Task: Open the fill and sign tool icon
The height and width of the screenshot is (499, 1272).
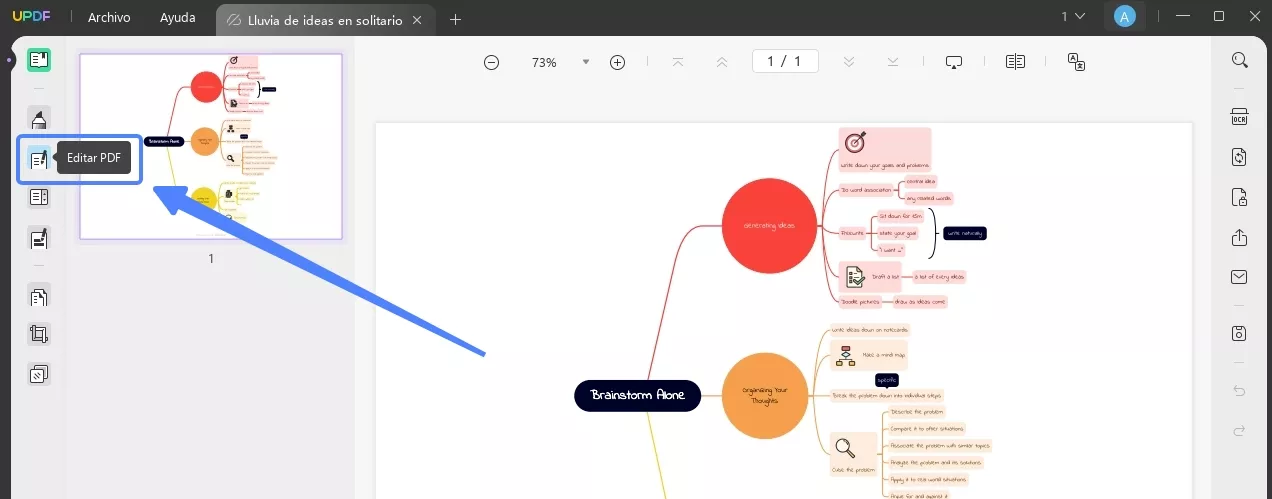Action: [x=39, y=239]
